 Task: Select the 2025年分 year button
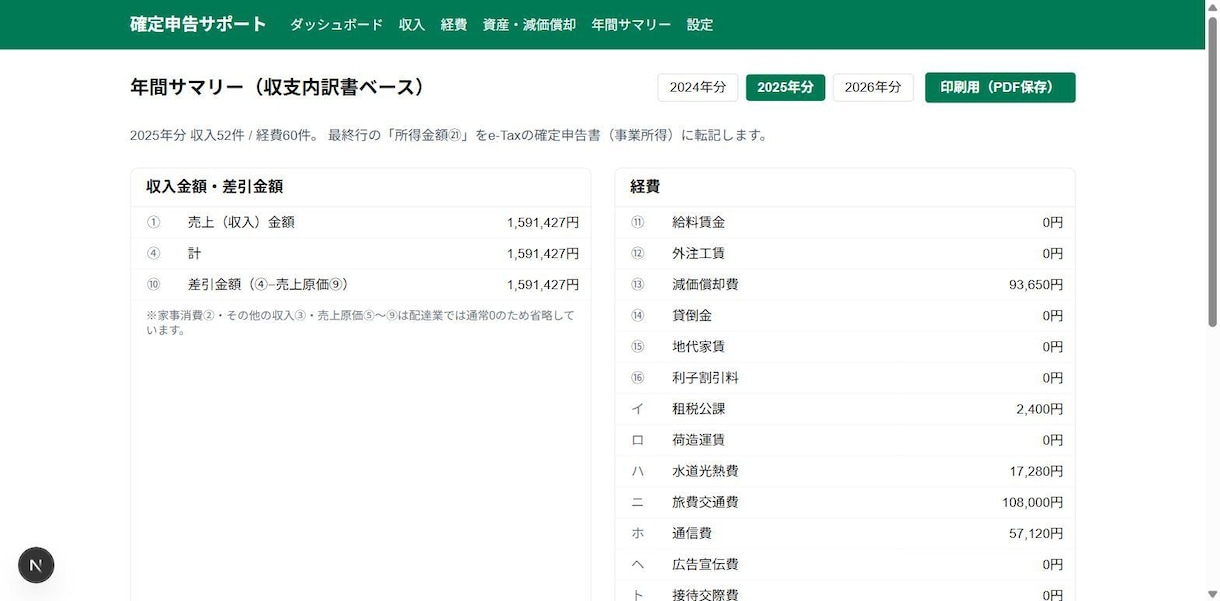point(785,87)
